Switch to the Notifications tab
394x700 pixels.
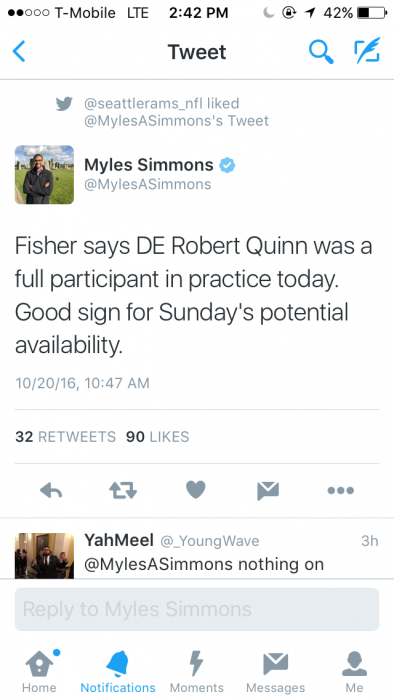tap(118, 671)
